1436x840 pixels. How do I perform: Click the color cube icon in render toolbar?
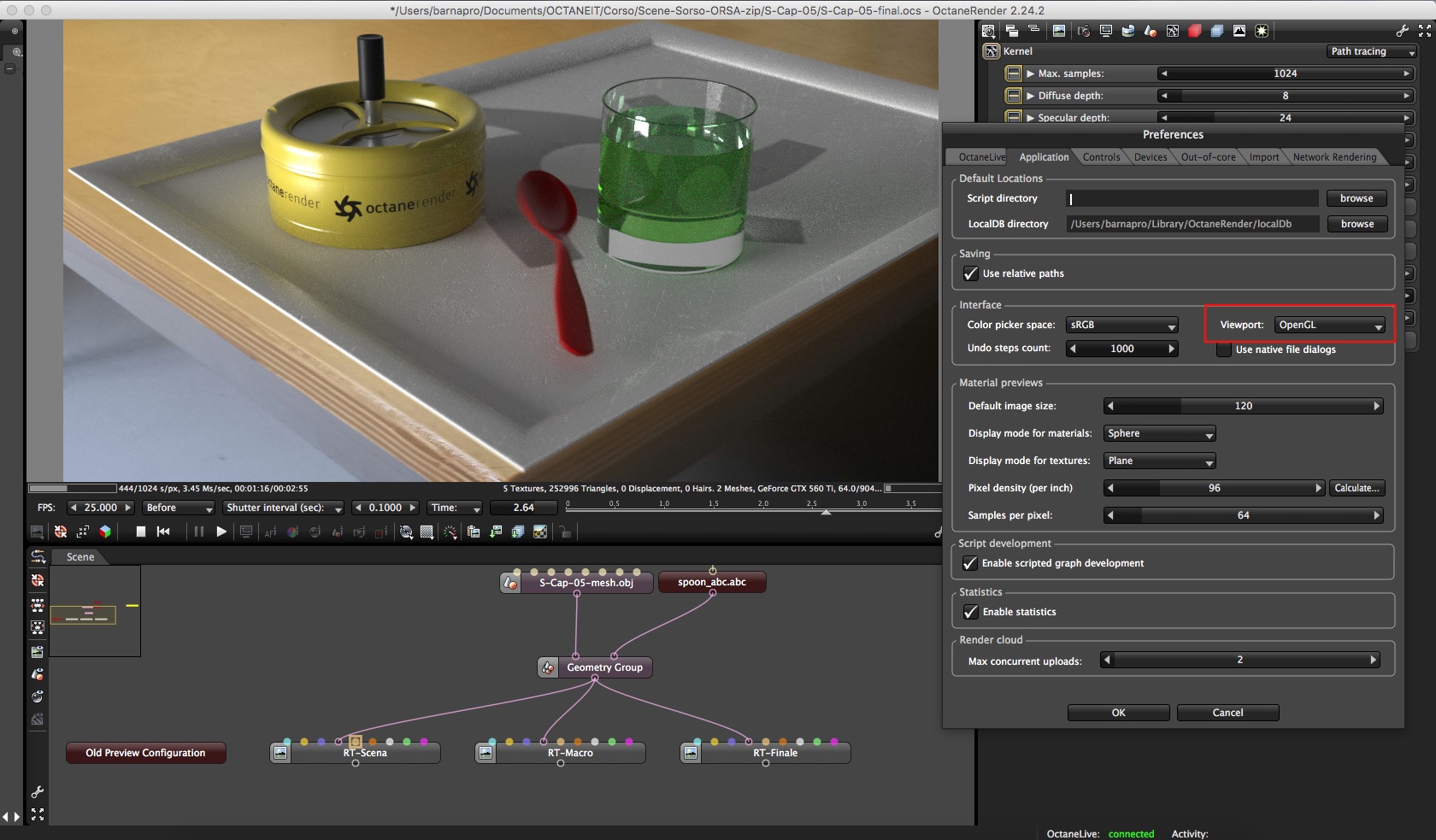(x=105, y=532)
